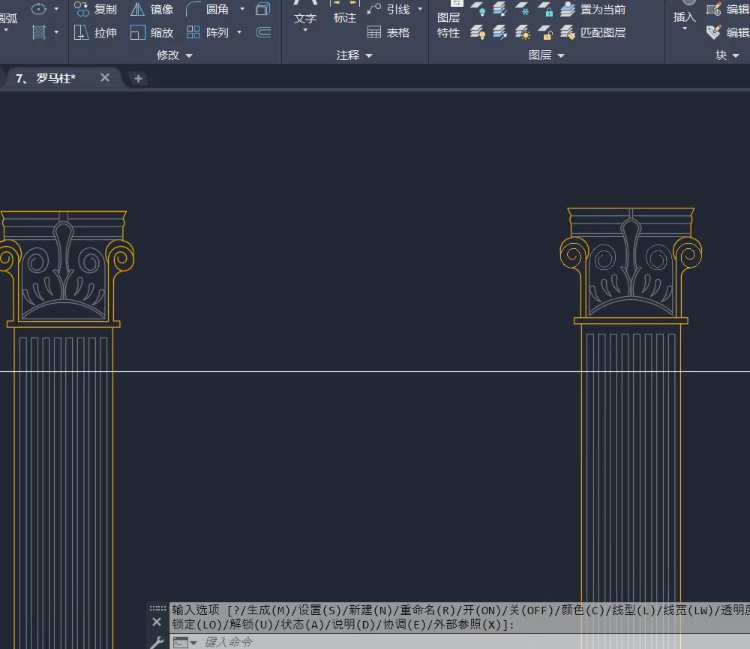Open the 圆角 Fillet dropdown arrow
Image resolution: width=750 pixels, height=649 pixels.
pos(242,9)
